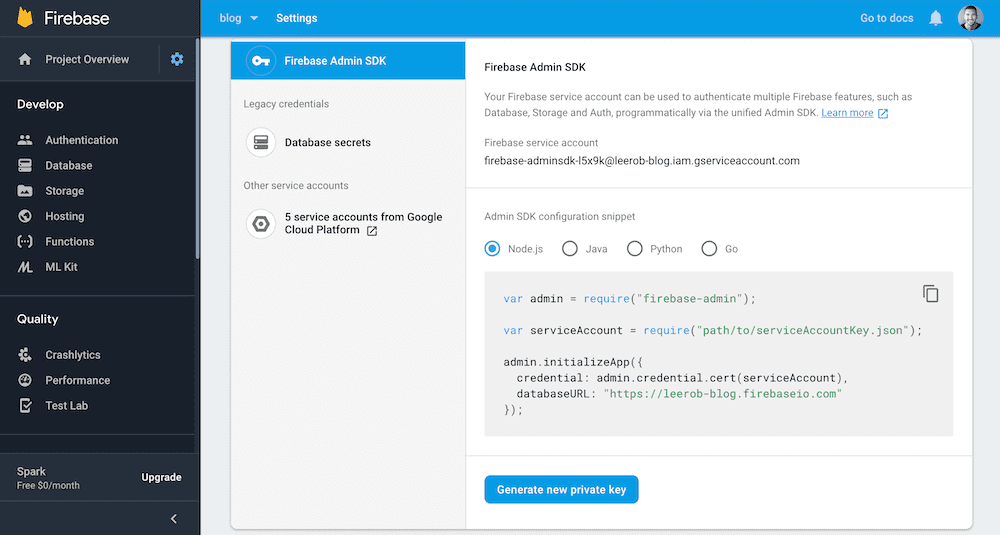The height and width of the screenshot is (535, 1000).
Task: Select the Java radio button
Action: (570, 249)
